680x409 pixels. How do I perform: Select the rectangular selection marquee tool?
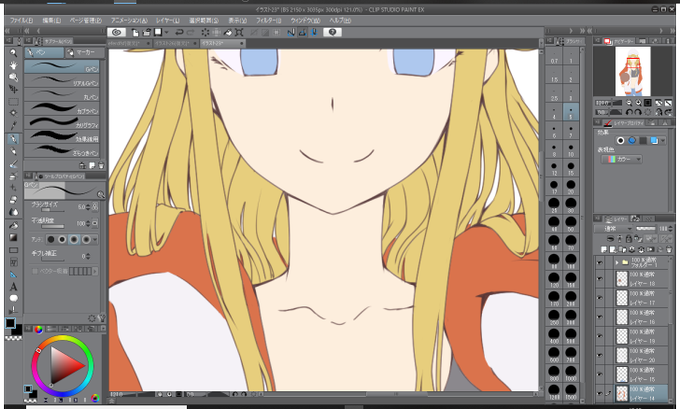click(x=13, y=102)
